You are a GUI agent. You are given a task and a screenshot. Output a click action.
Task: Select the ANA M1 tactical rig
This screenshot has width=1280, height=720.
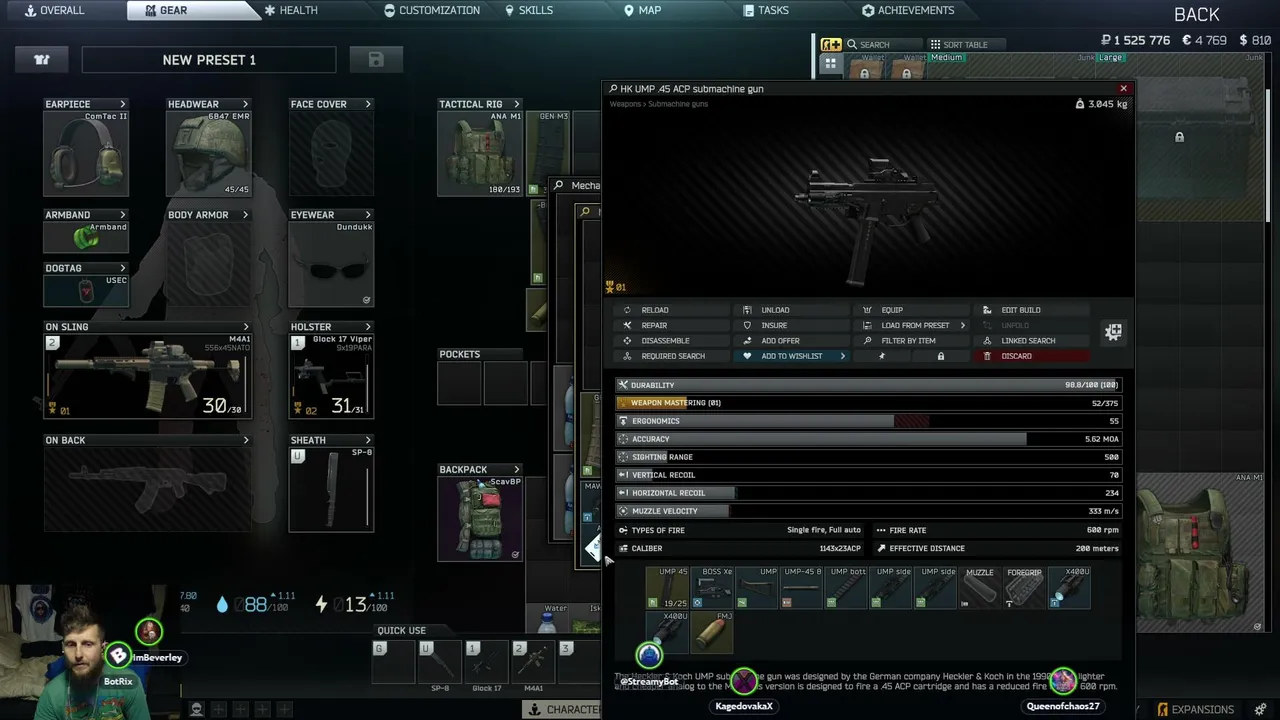point(480,153)
